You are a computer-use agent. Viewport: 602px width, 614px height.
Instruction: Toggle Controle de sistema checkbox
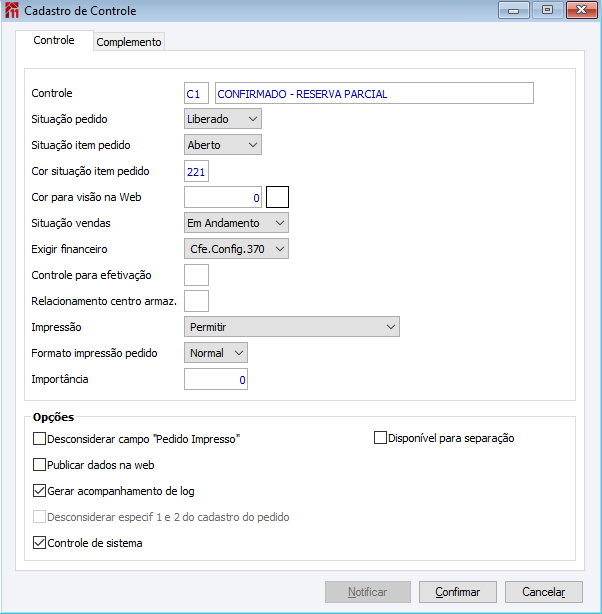coord(40,543)
